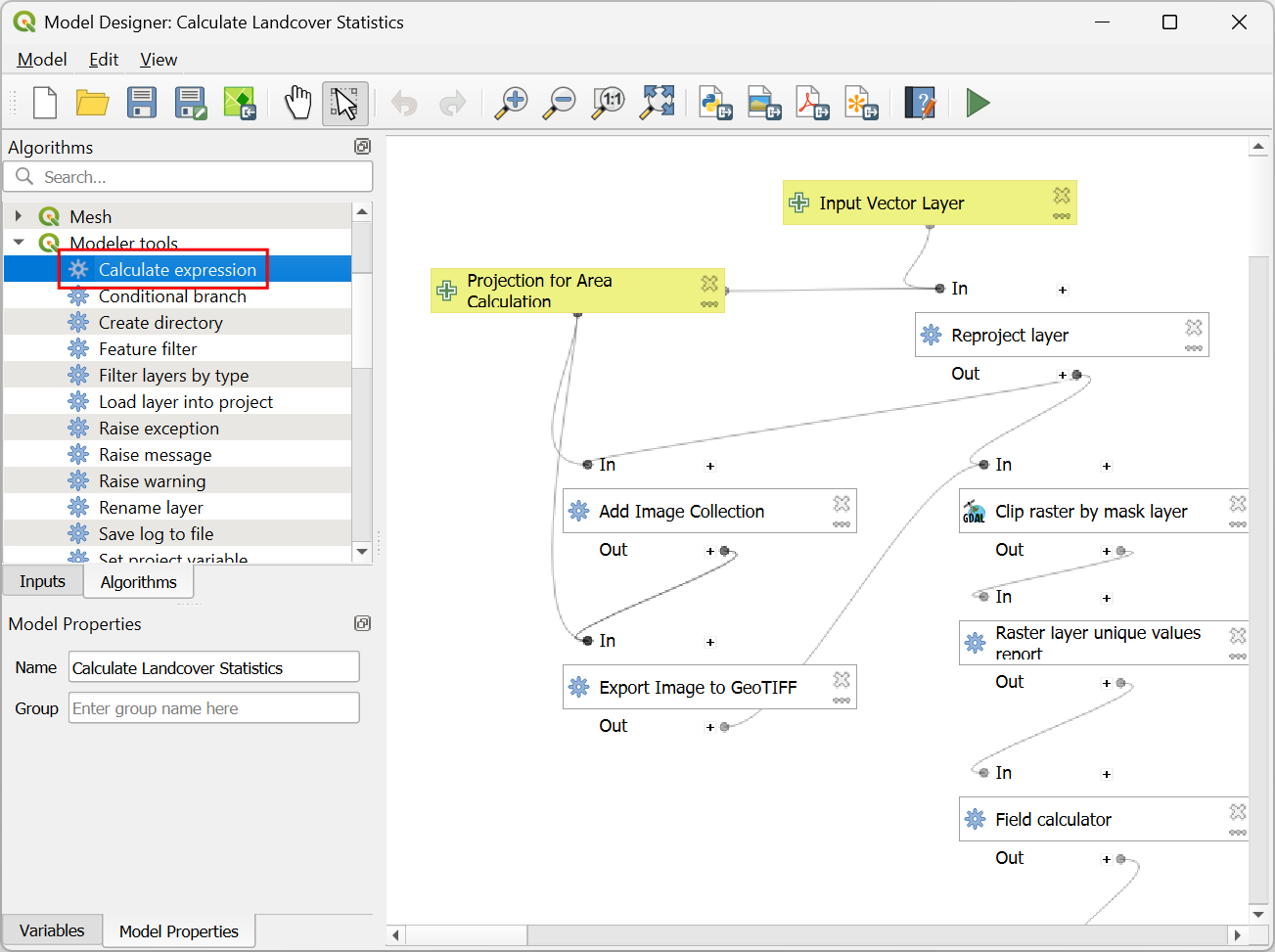
Task: Collapse the Modeler tools group
Action: [x=19, y=243]
